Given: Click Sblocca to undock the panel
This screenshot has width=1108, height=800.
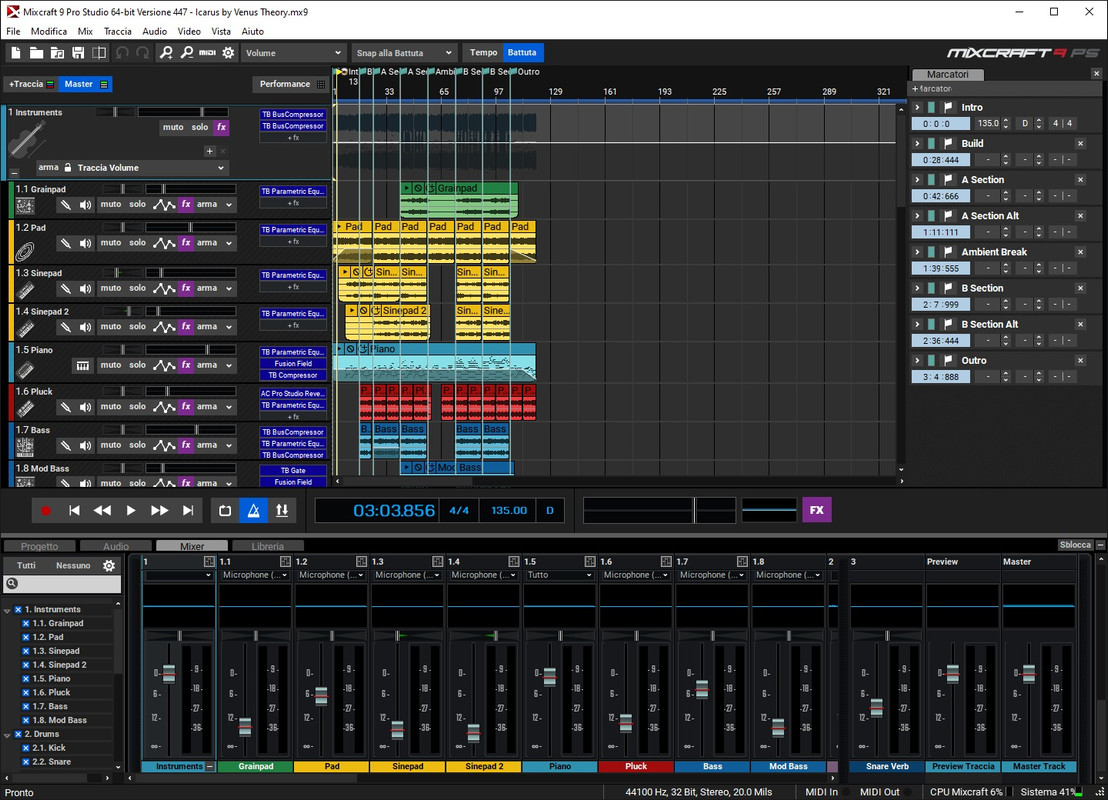Looking at the screenshot, I should click(x=1075, y=545).
